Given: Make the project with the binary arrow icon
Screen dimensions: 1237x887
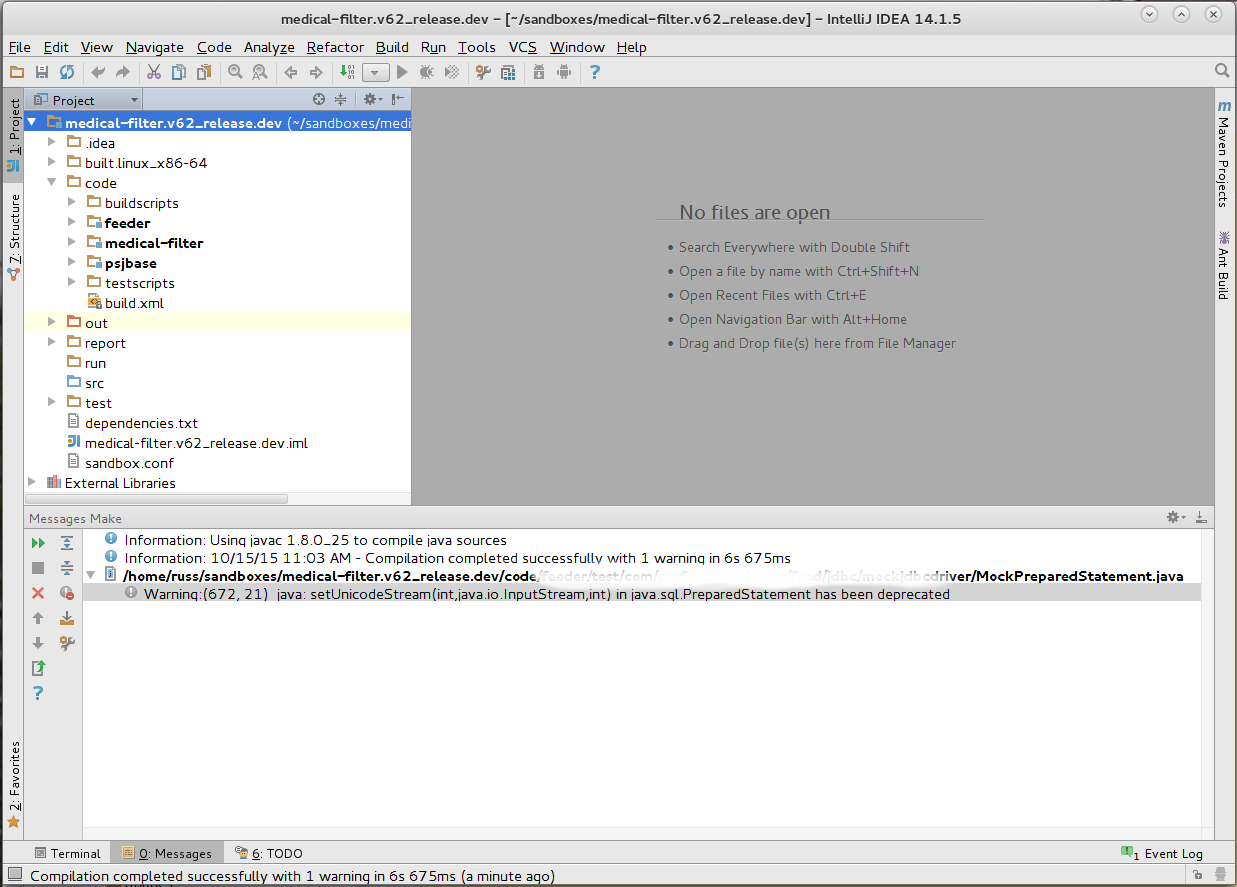Looking at the screenshot, I should [347, 72].
